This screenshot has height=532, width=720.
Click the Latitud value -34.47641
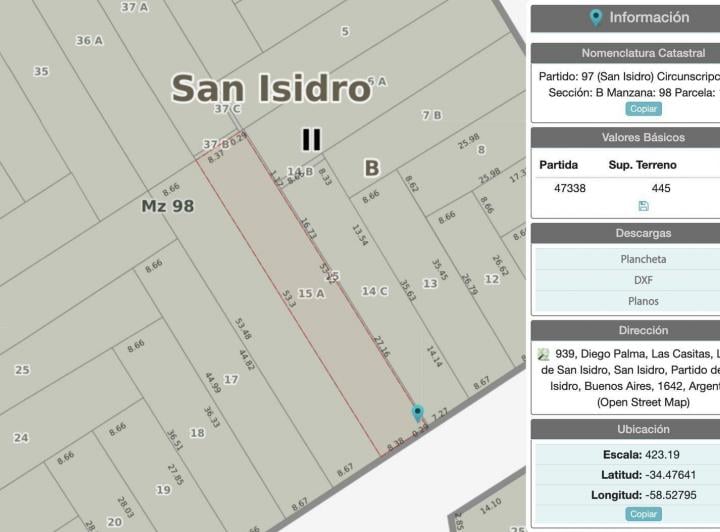pos(670,475)
